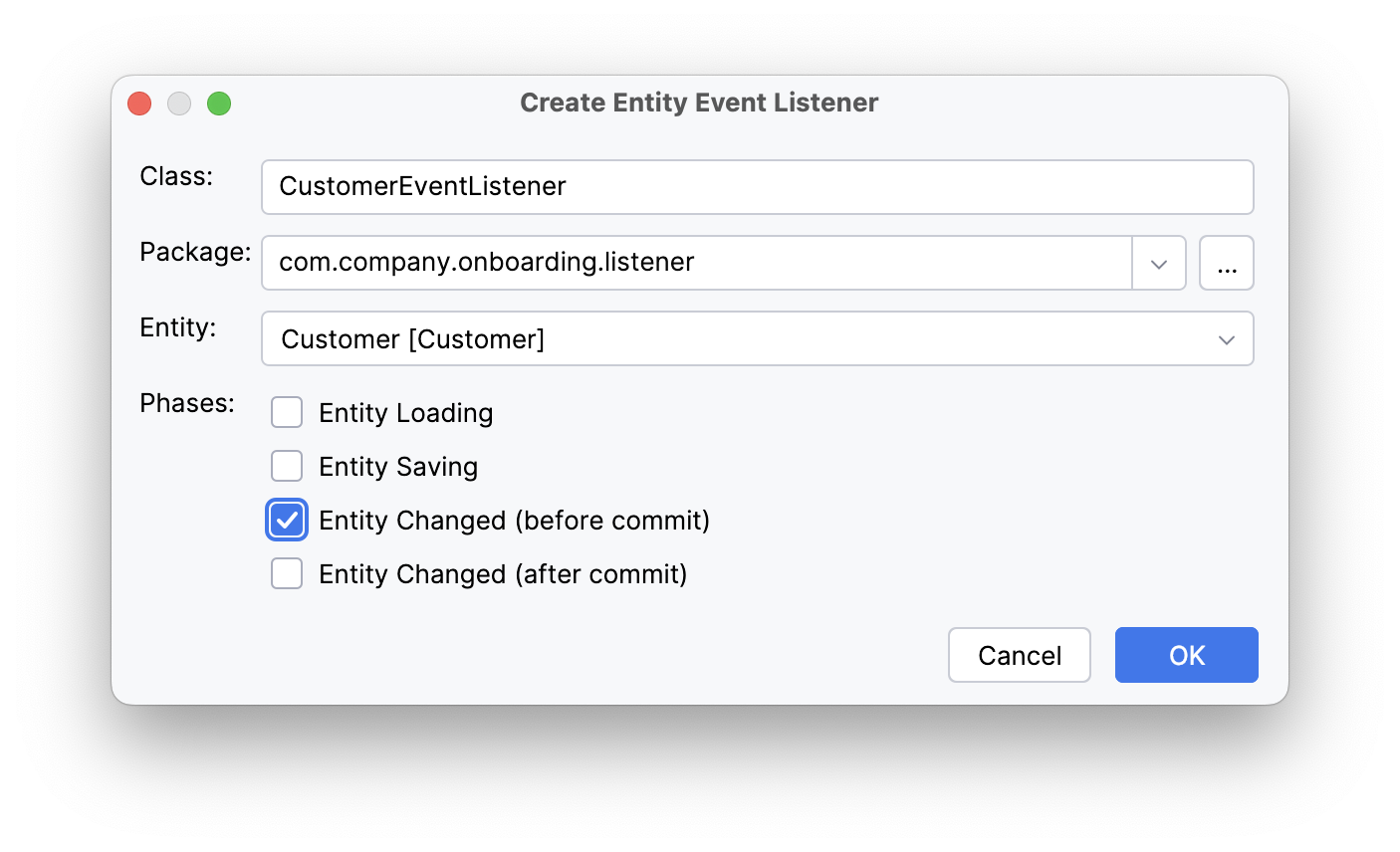
Task: Select the CustomerEventListener class name text
Action: (x=423, y=186)
